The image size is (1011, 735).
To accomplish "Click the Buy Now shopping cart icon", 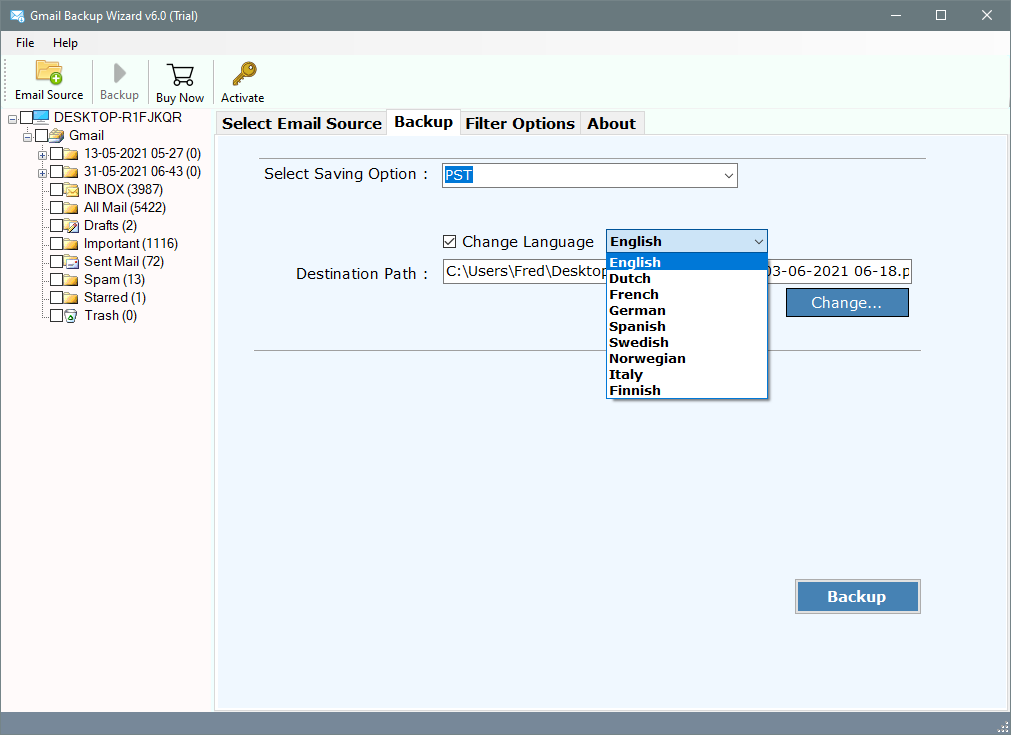I will 180,75.
